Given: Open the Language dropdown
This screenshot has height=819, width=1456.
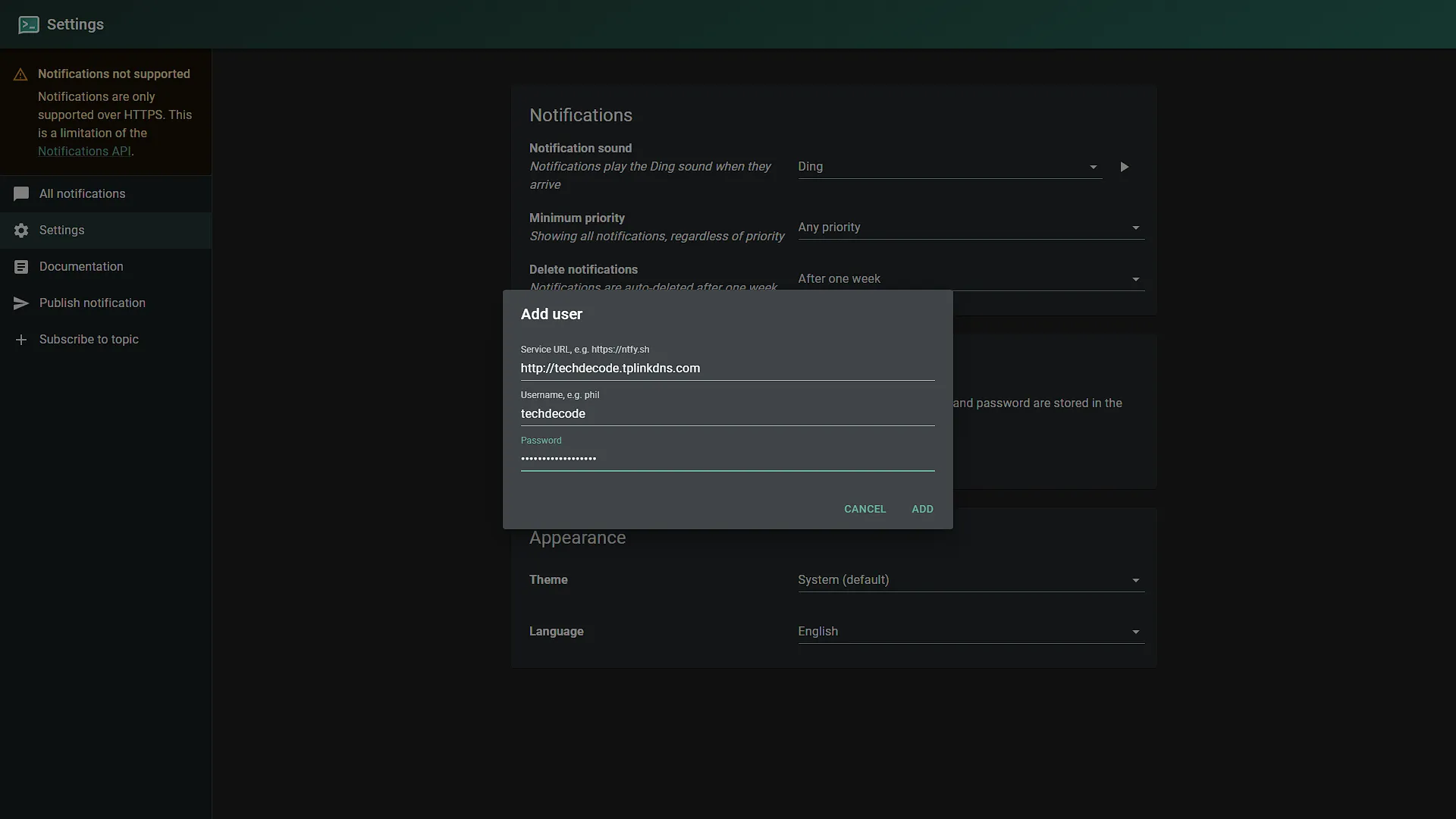Looking at the screenshot, I should [x=971, y=632].
